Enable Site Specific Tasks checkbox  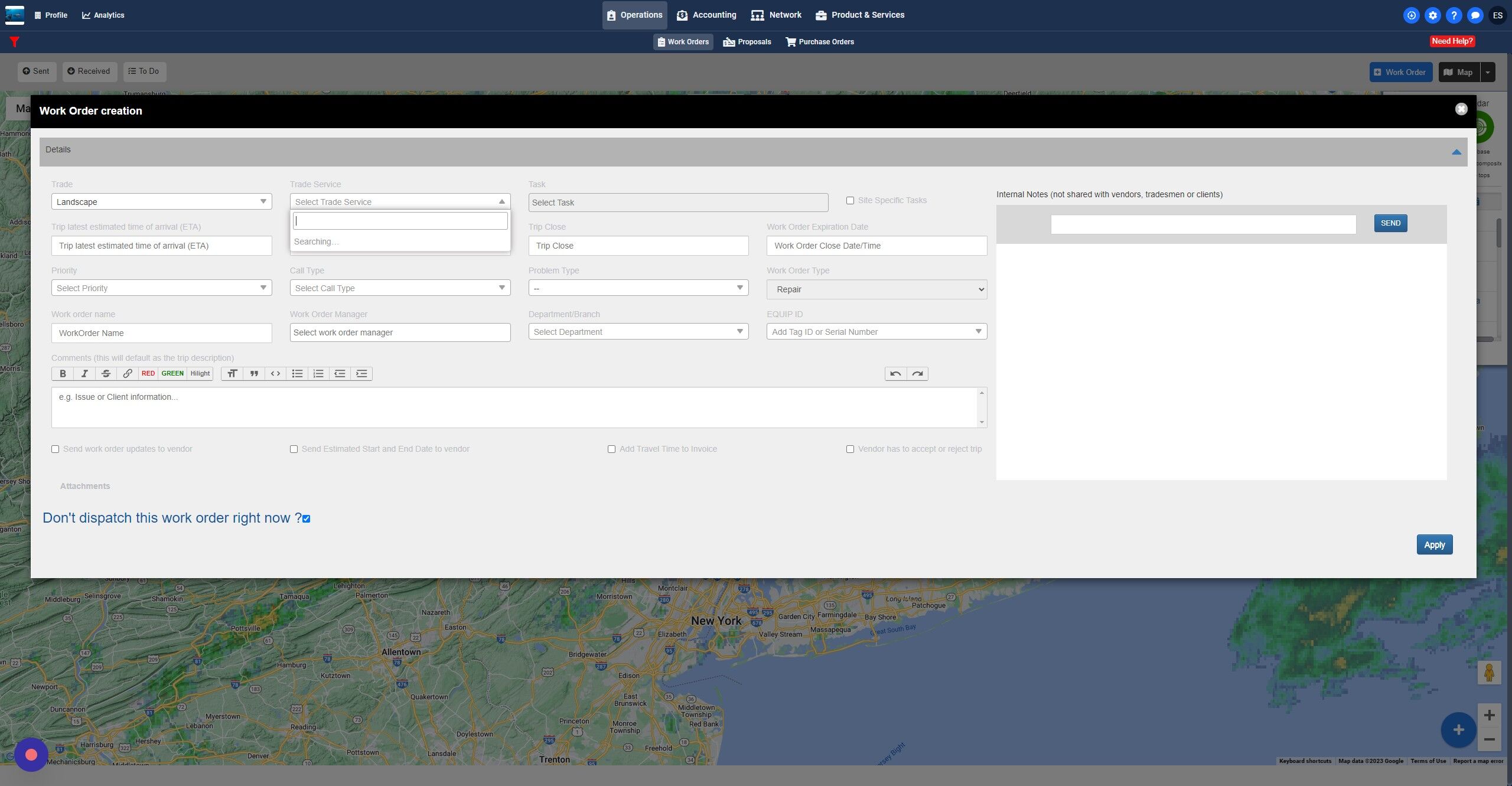[850, 201]
